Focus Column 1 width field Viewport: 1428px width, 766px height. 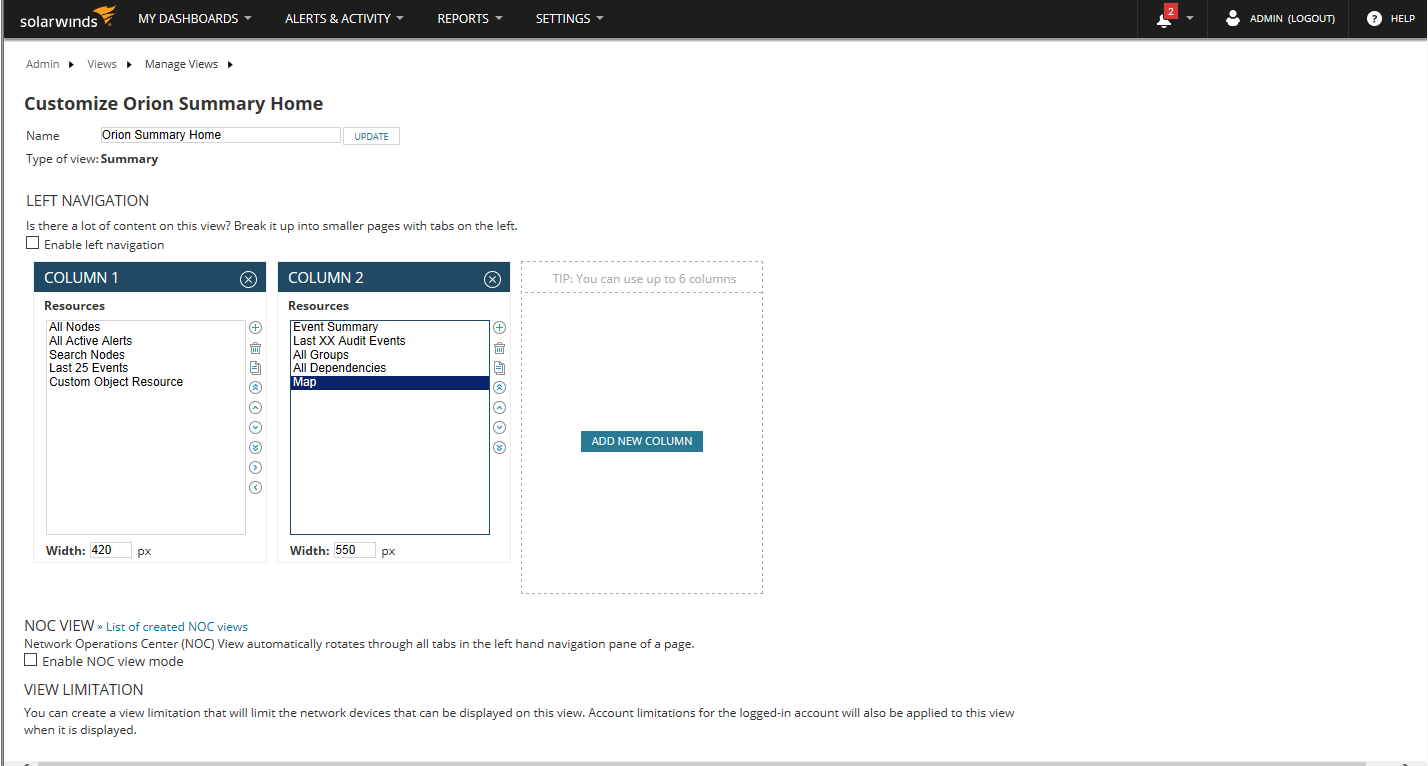click(x=110, y=550)
